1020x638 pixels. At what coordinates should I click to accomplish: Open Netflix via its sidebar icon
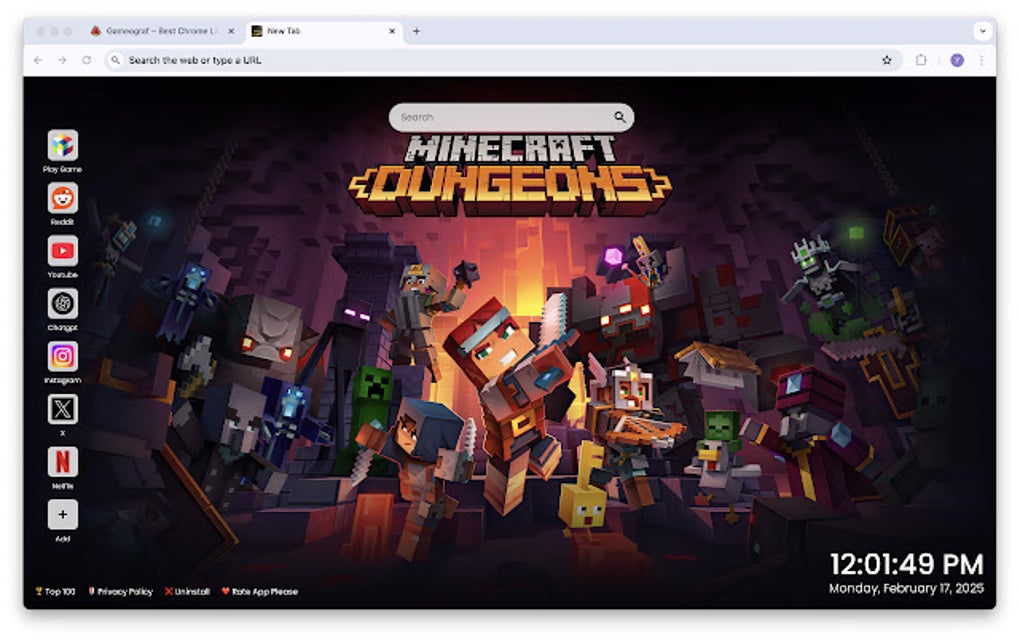62,462
